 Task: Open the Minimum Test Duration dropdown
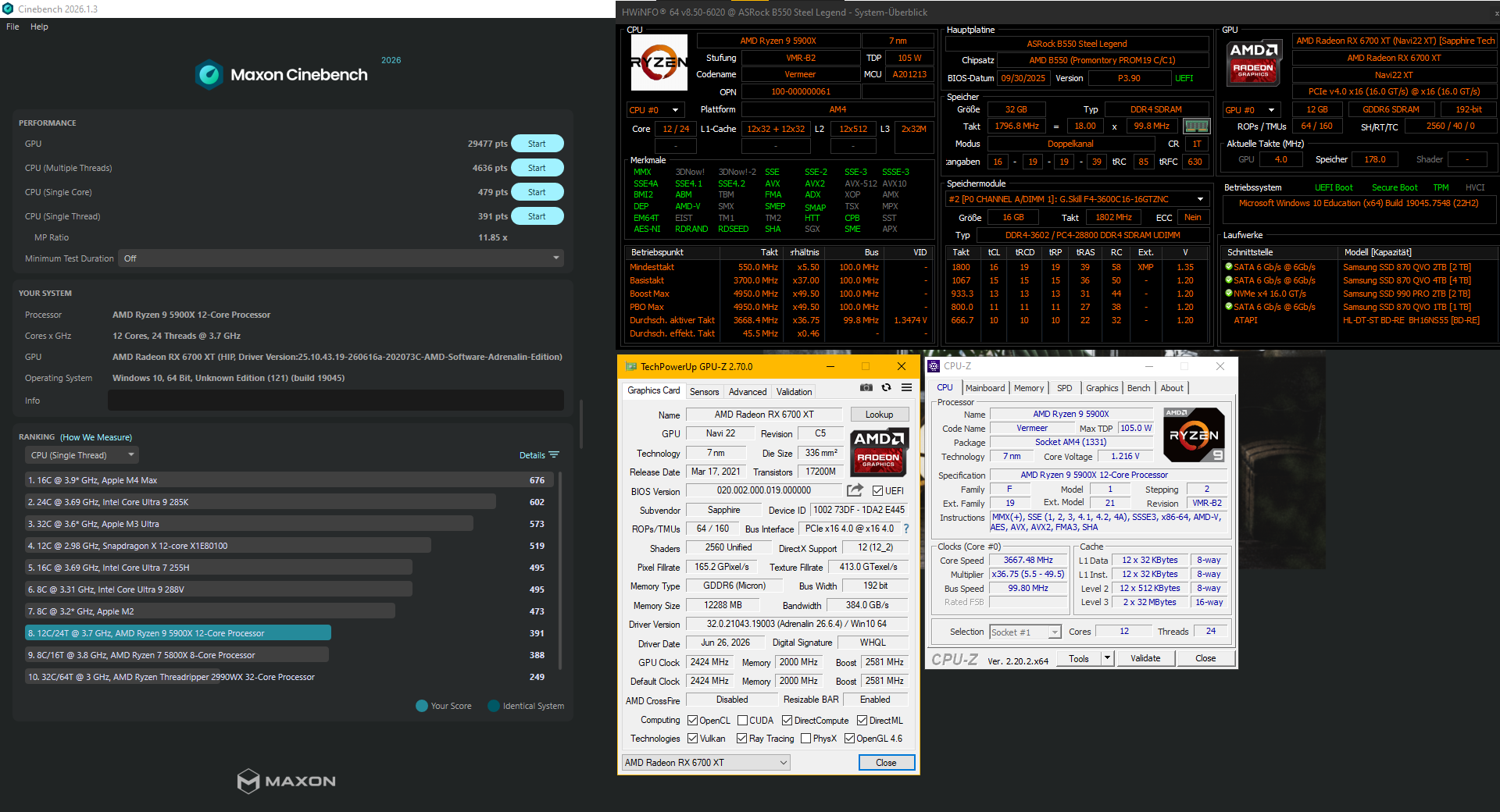(x=341, y=258)
